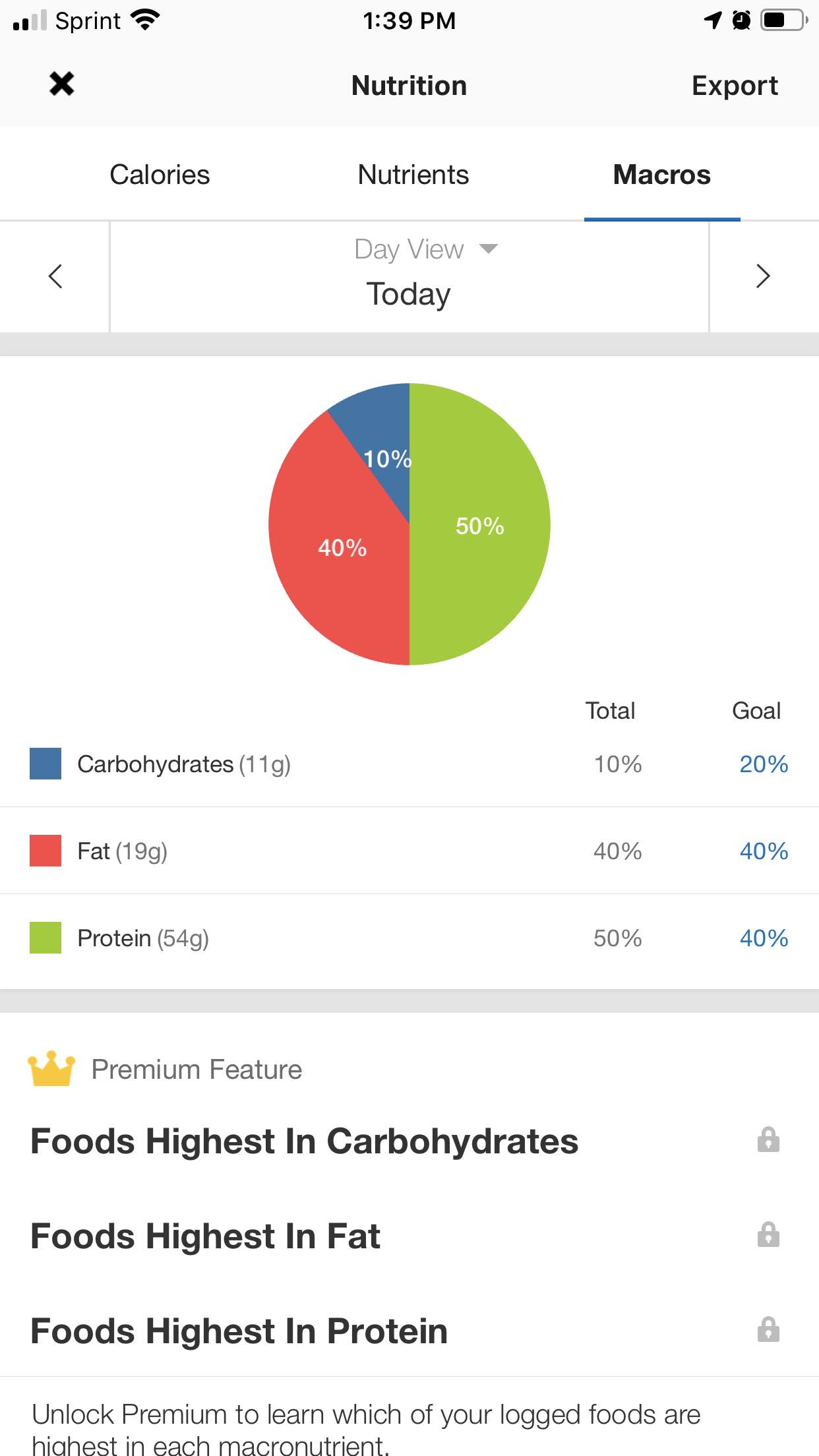The image size is (819, 1456).
Task: Tap lock icon for Foods Highest In Fat
Action: [x=768, y=1234]
